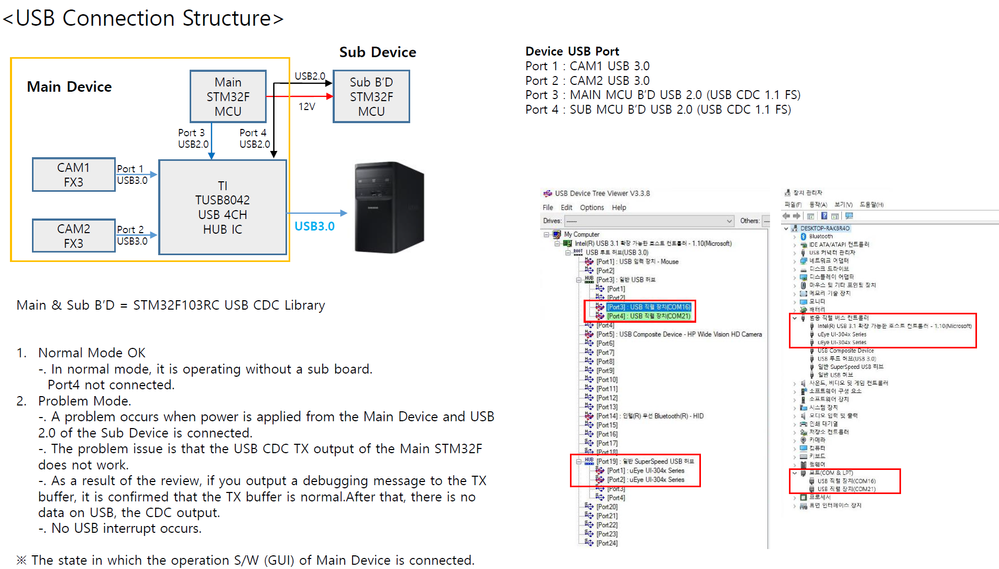Select USB serial device (COM21) in Device Manager

(847, 489)
